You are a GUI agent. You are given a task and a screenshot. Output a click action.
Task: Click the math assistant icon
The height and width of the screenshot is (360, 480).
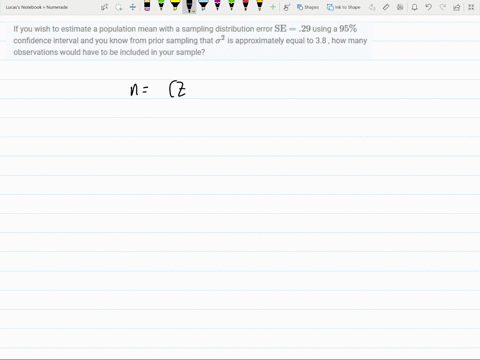400,7
